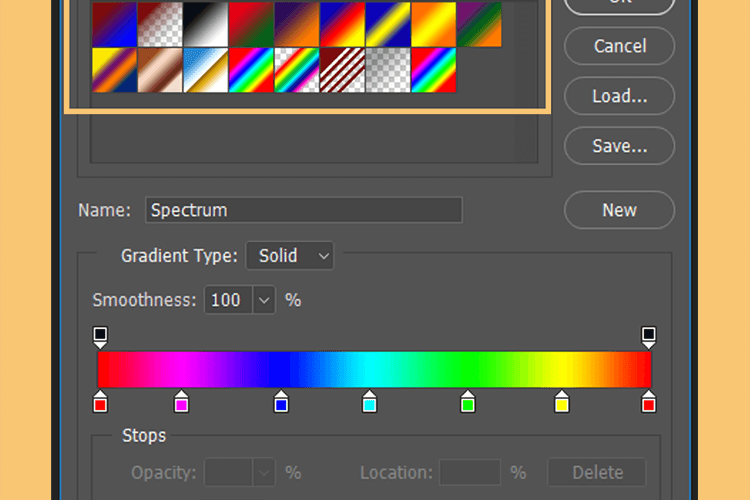Click the Smoothness value field showing 100

point(229,300)
